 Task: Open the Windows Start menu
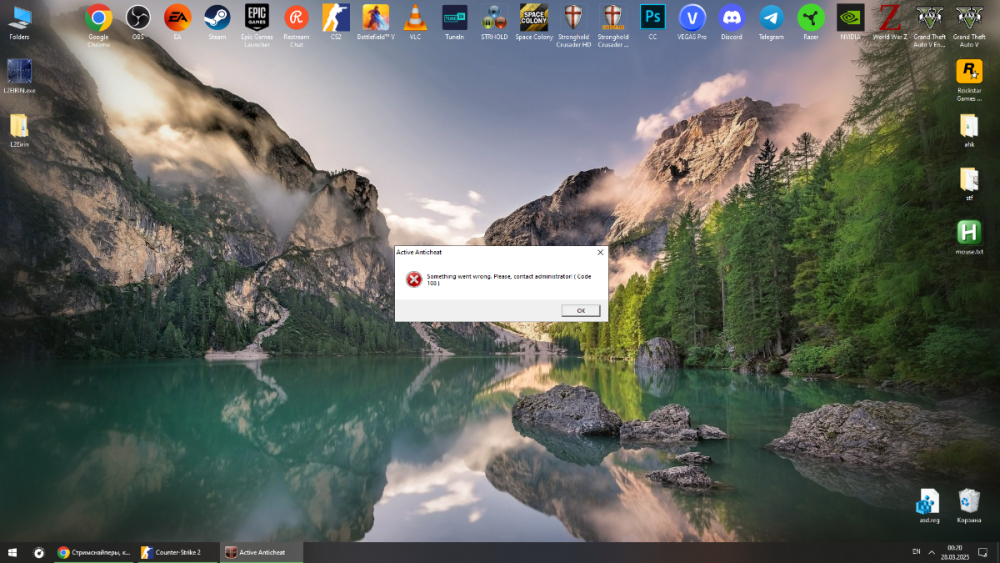click(13, 552)
